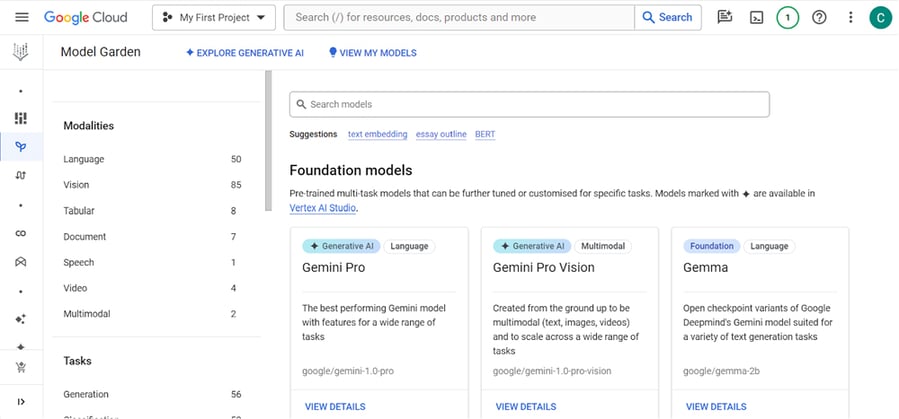
Task: Filter models by Vision modality
Action: [x=77, y=185]
